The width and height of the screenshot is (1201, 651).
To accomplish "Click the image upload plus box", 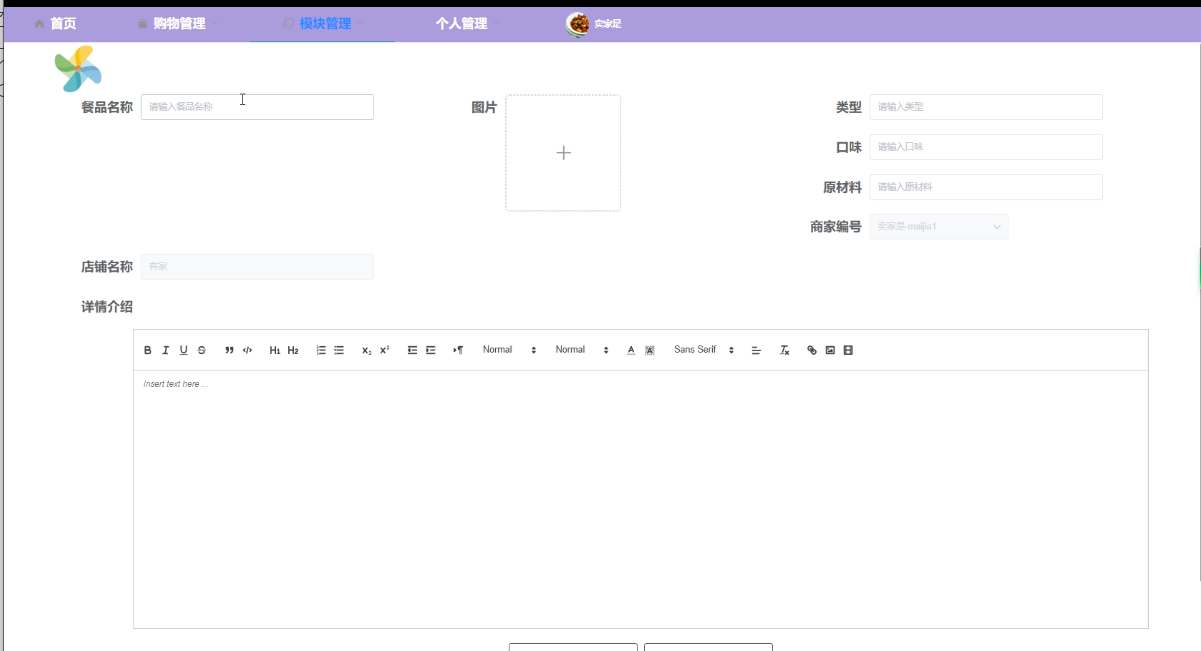I will (563, 153).
